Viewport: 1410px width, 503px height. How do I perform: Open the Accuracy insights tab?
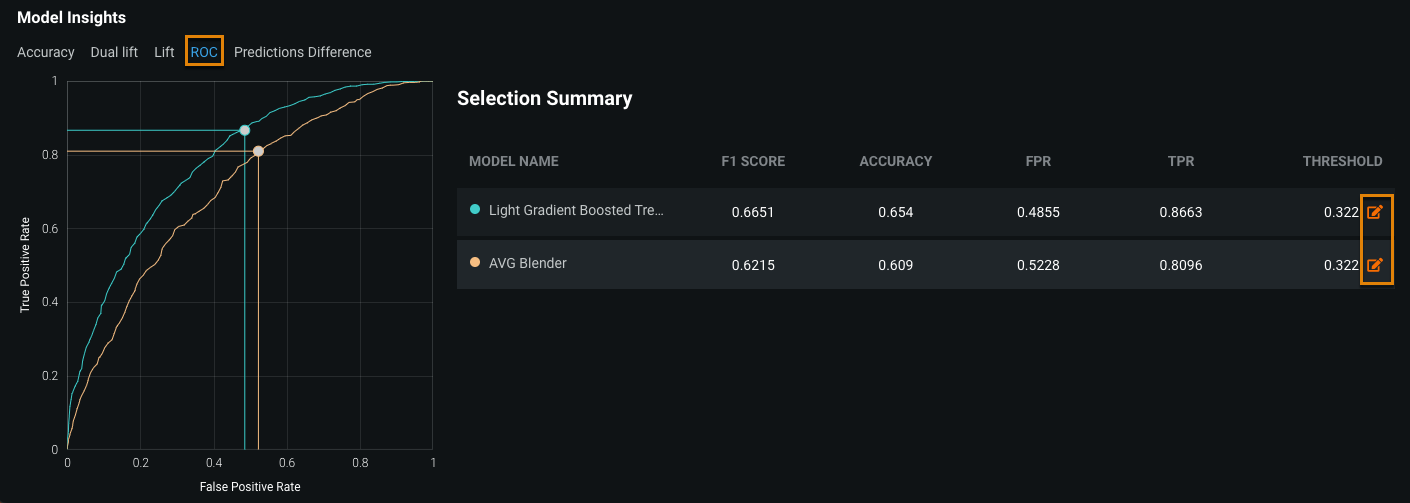tap(46, 52)
